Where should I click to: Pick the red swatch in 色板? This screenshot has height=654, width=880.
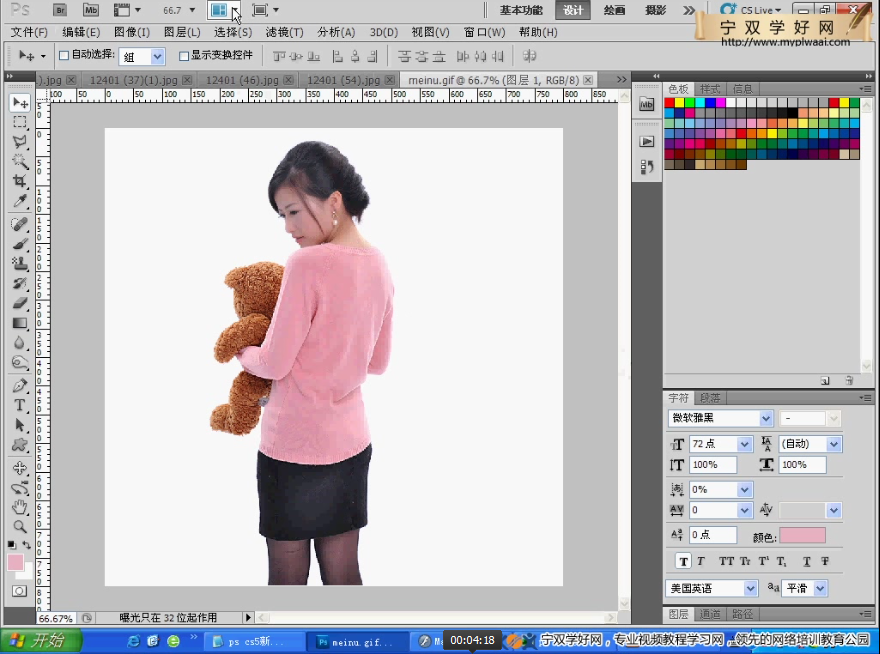[669, 103]
